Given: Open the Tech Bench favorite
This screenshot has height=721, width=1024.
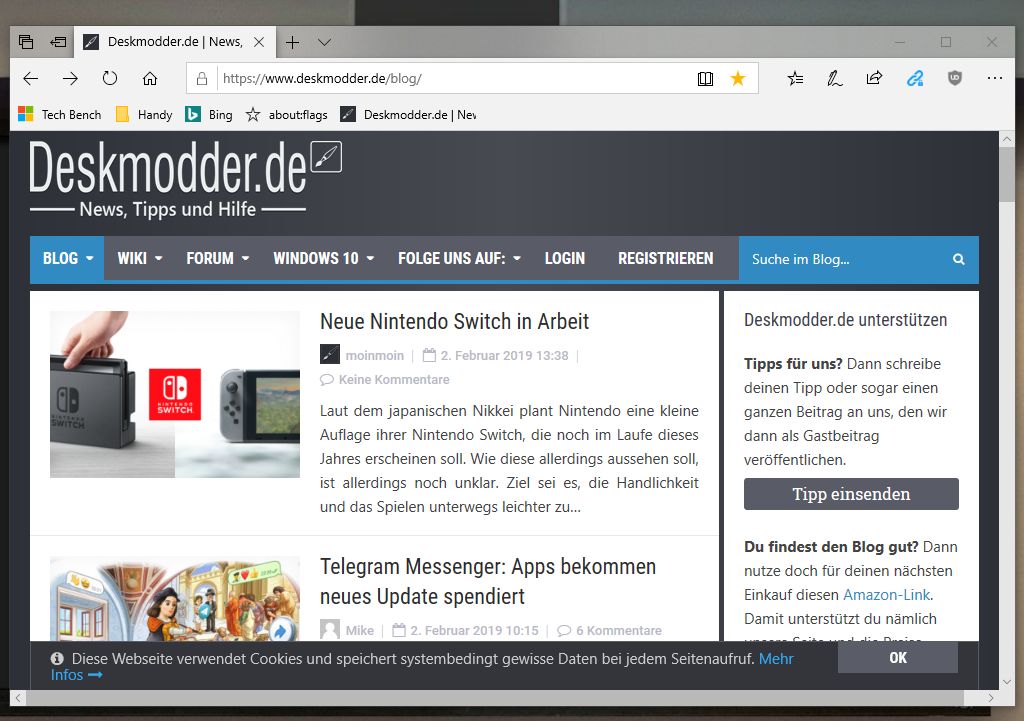Looking at the screenshot, I should coord(60,115).
